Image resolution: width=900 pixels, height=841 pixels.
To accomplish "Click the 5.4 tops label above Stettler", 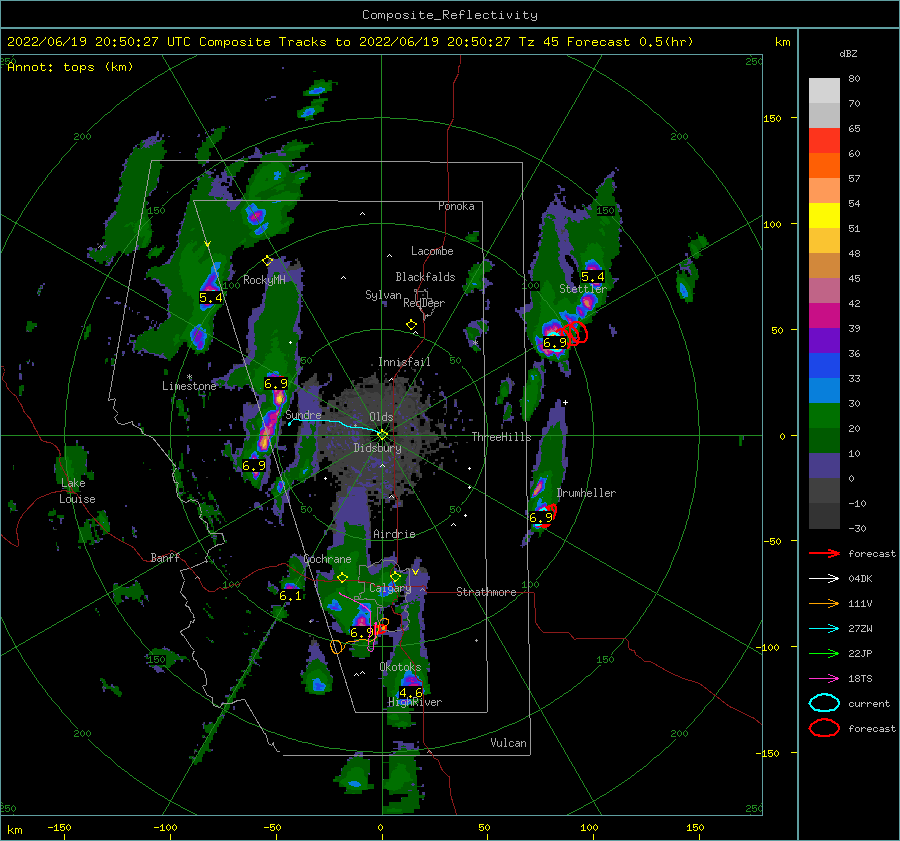I will click(x=593, y=277).
